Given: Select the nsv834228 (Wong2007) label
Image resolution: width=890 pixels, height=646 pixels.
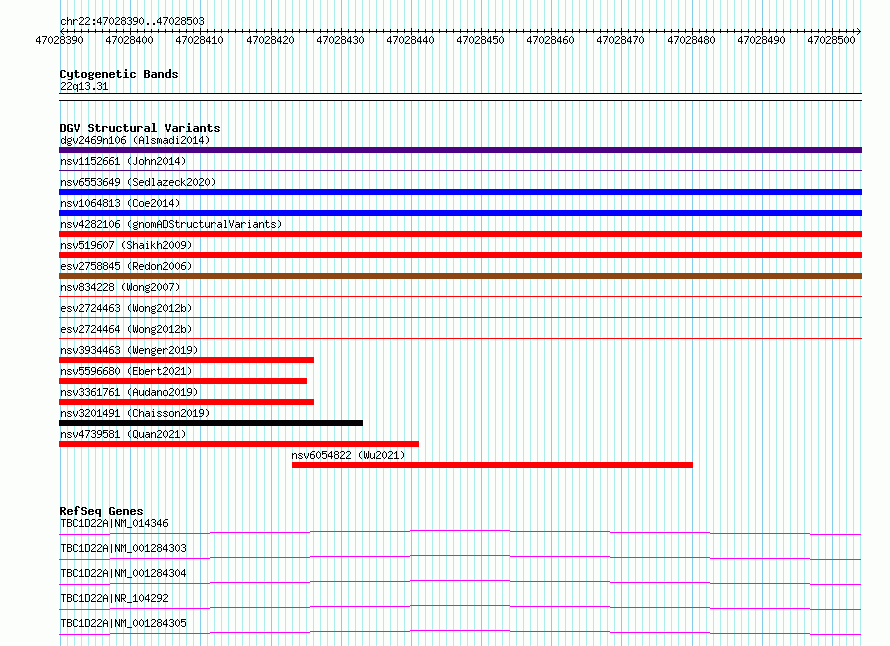Looking at the screenshot, I should pyautogui.click(x=120, y=287).
